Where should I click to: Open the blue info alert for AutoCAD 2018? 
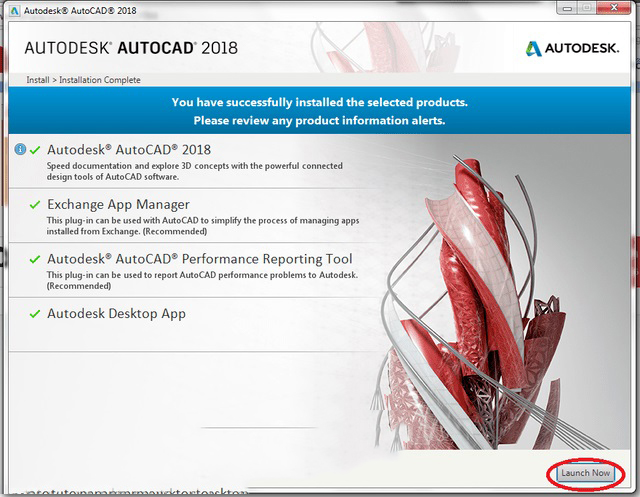tap(20, 149)
